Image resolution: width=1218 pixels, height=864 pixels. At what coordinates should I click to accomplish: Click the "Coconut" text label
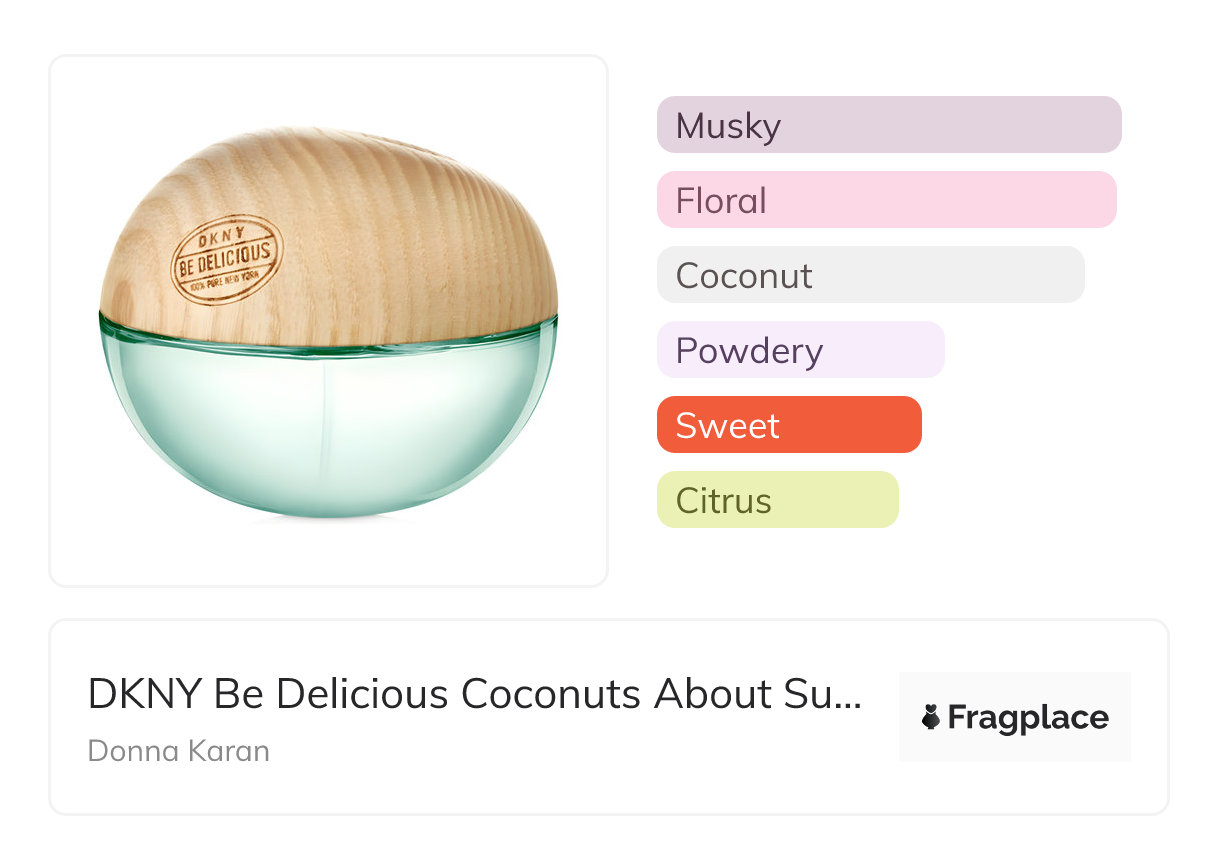pyautogui.click(x=744, y=276)
